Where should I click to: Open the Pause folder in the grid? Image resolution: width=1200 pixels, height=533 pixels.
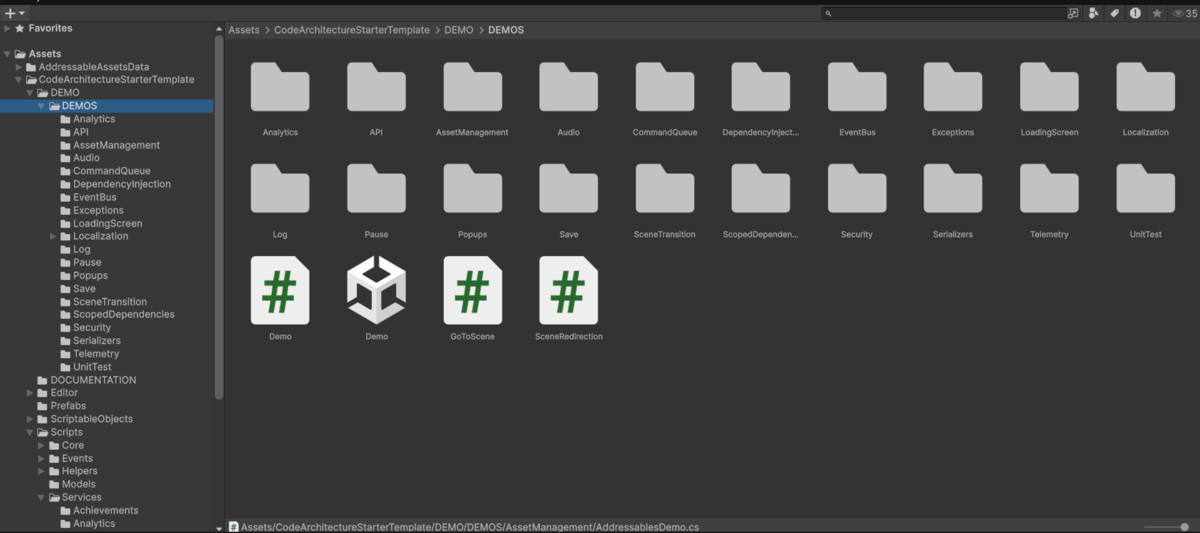(376, 190)
